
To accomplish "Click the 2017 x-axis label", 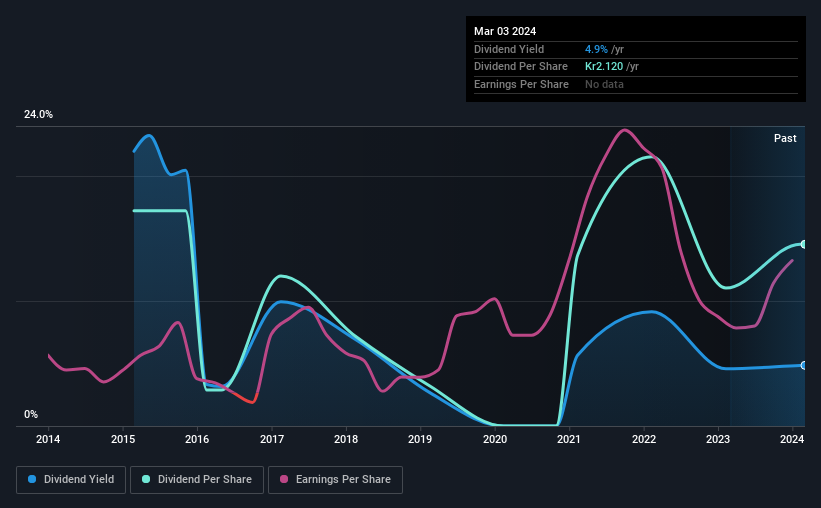I will tap(272, 439).
